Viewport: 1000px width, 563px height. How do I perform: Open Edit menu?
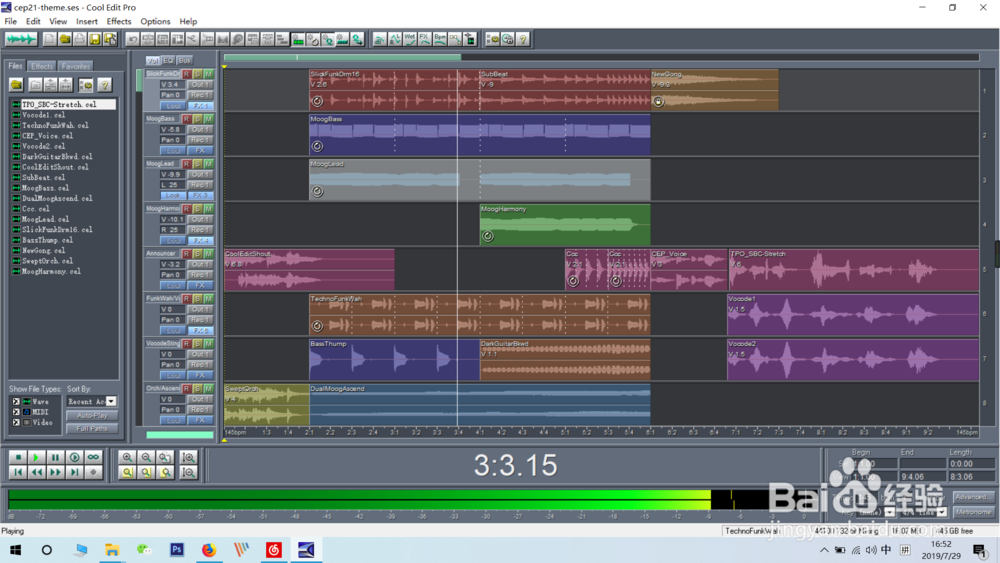pyautogui.click(x=33, y=22)
